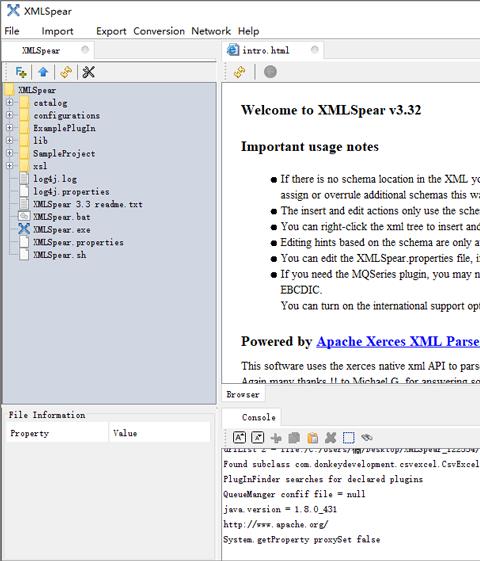Select the ExamplePlugIn folder
Viewport: 480px width, 561px height.
(64, 128)
